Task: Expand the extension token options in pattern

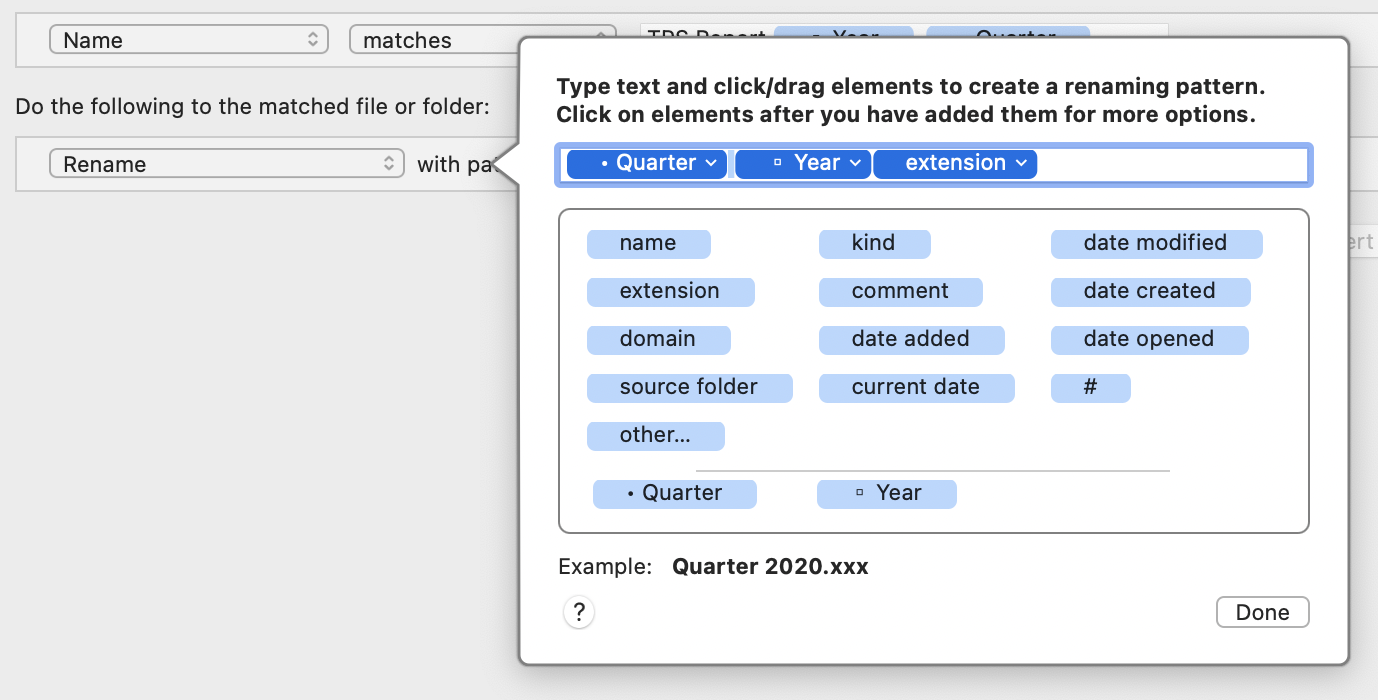Action: 1021,163
